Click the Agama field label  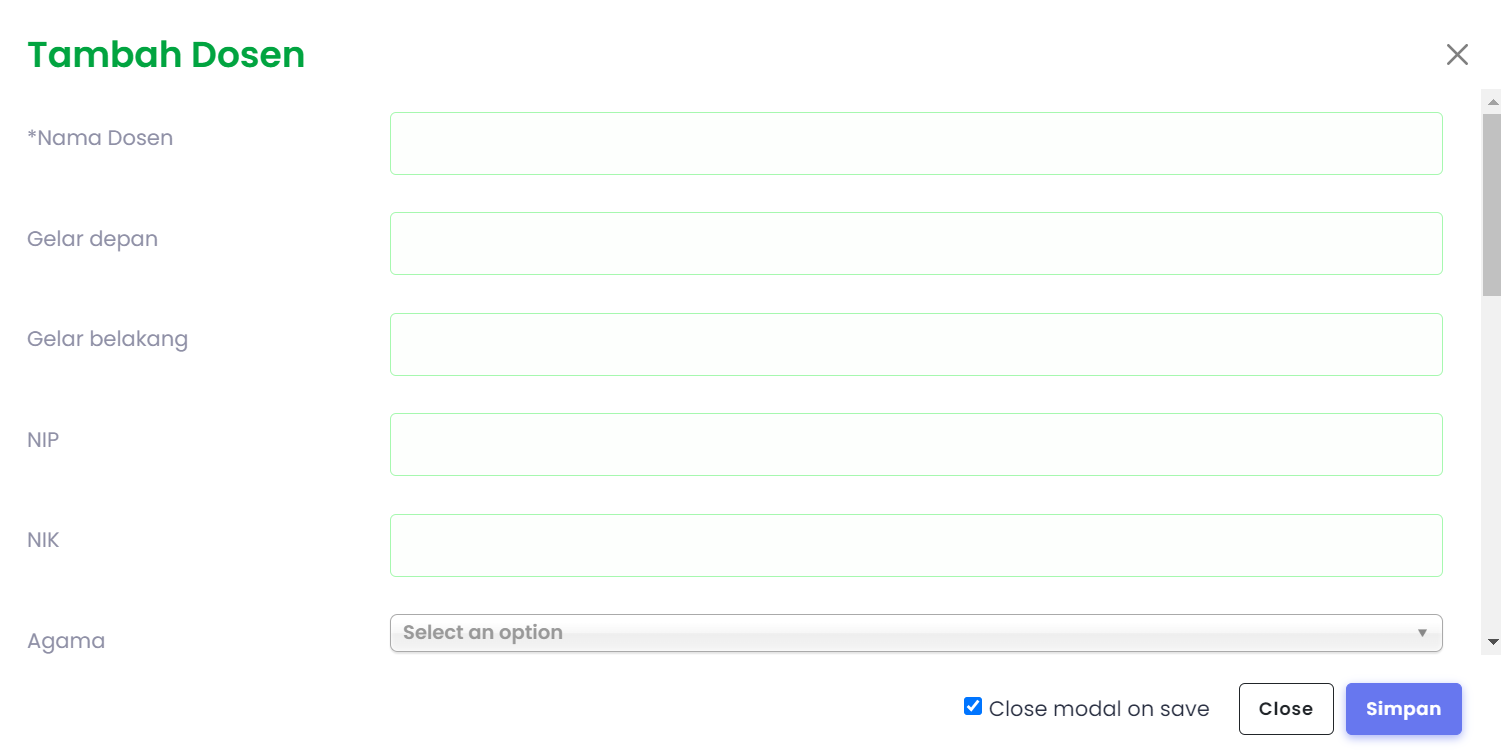(66, 641)
